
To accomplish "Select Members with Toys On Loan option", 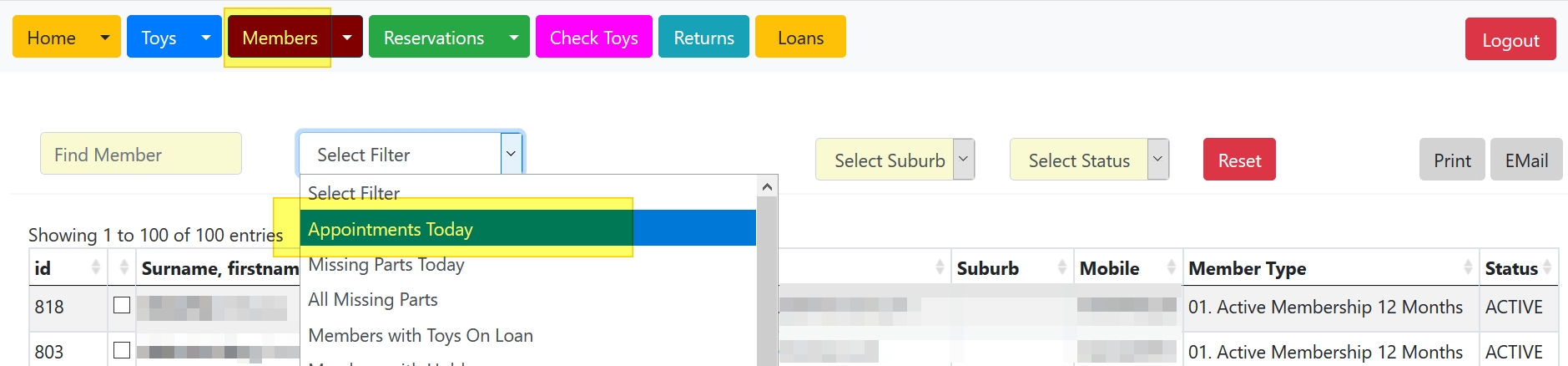I will pos(421,336).
